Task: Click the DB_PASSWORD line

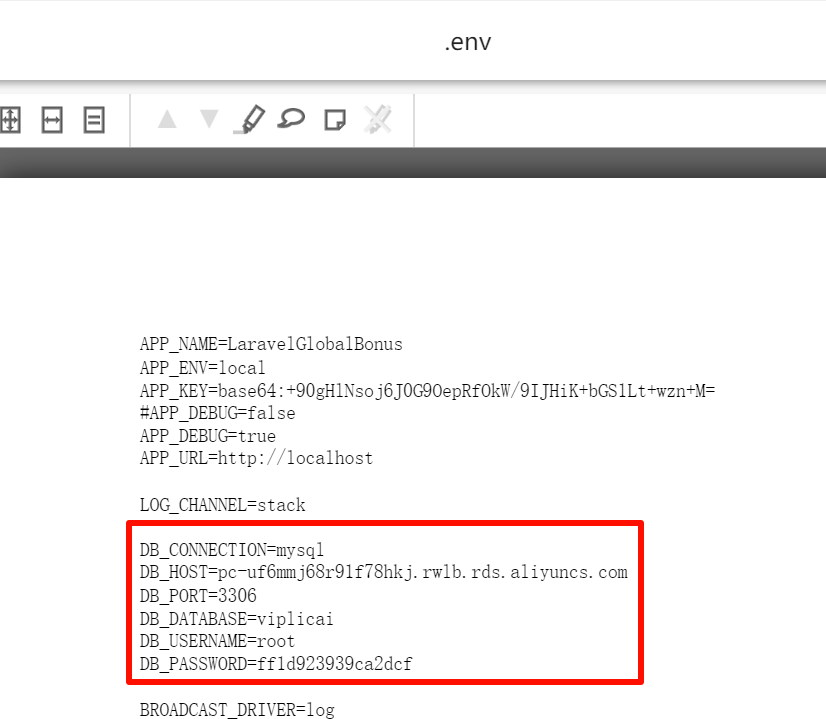Action: click(276, 664)
